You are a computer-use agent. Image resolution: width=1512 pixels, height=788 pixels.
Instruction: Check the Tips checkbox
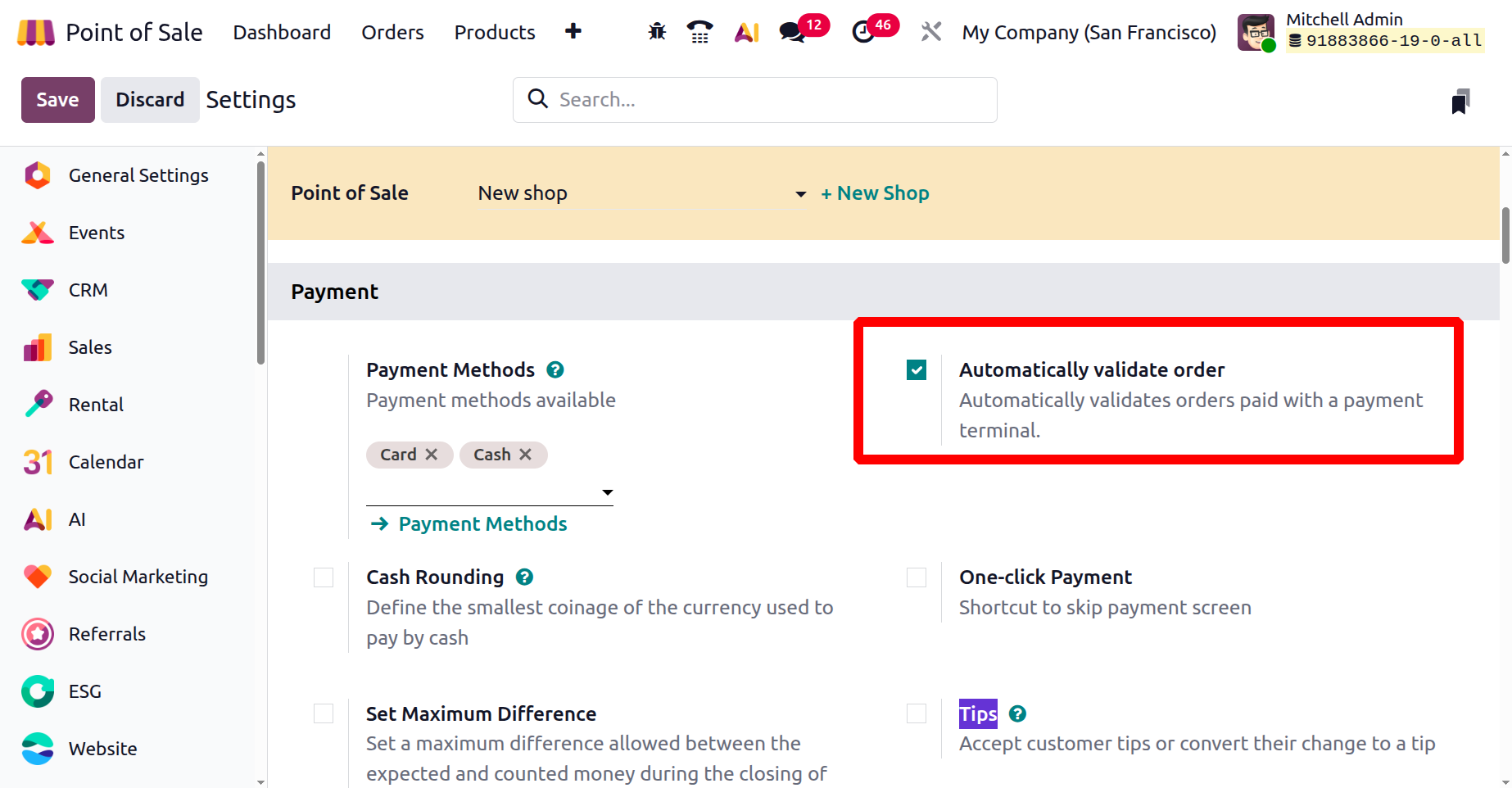click(x=917, y=713)
